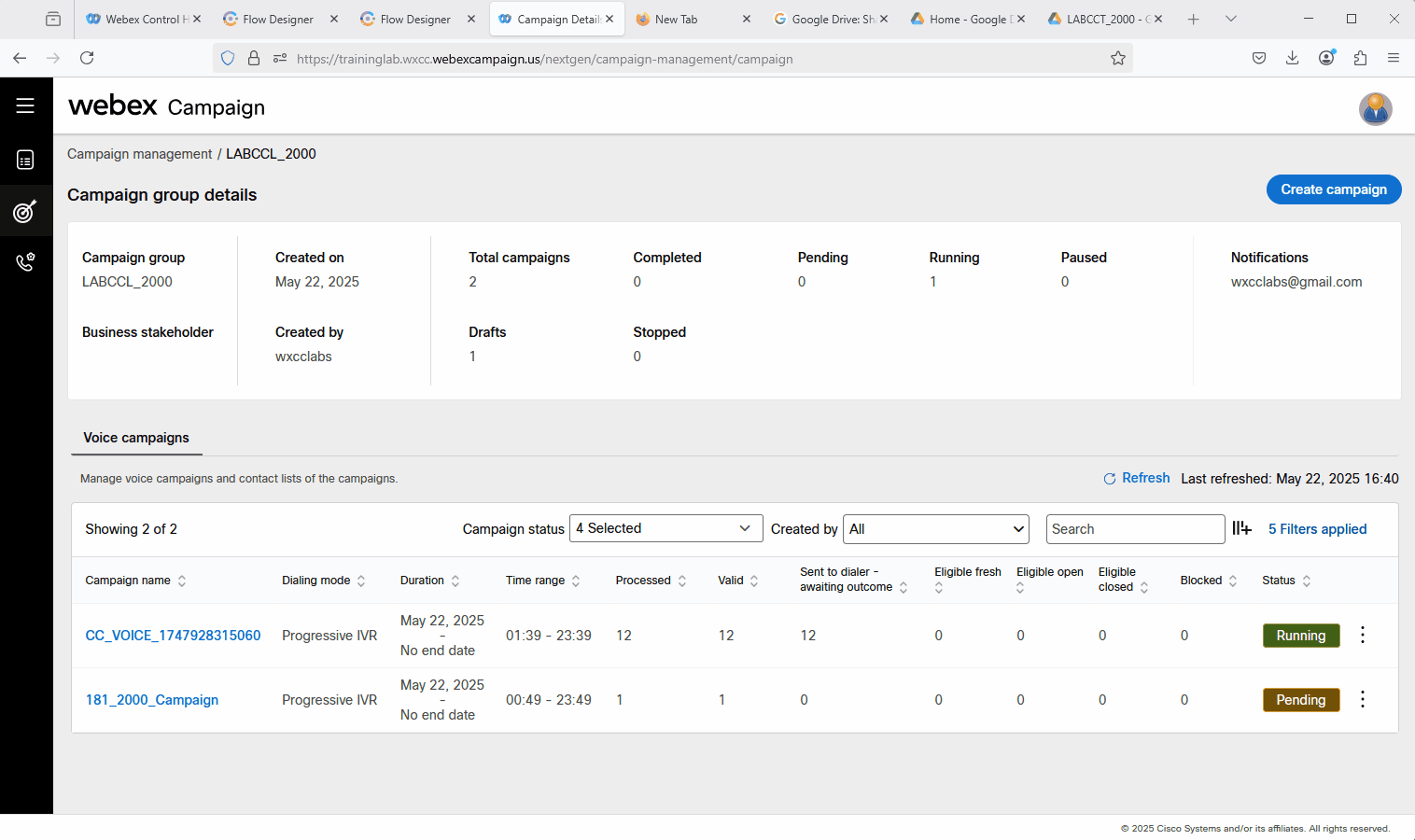The height and width of the screenshot is (840, 1415).
Task: Open the CC_VOICE_1747928315060 campaign link
Action: [x=173, y=636]
